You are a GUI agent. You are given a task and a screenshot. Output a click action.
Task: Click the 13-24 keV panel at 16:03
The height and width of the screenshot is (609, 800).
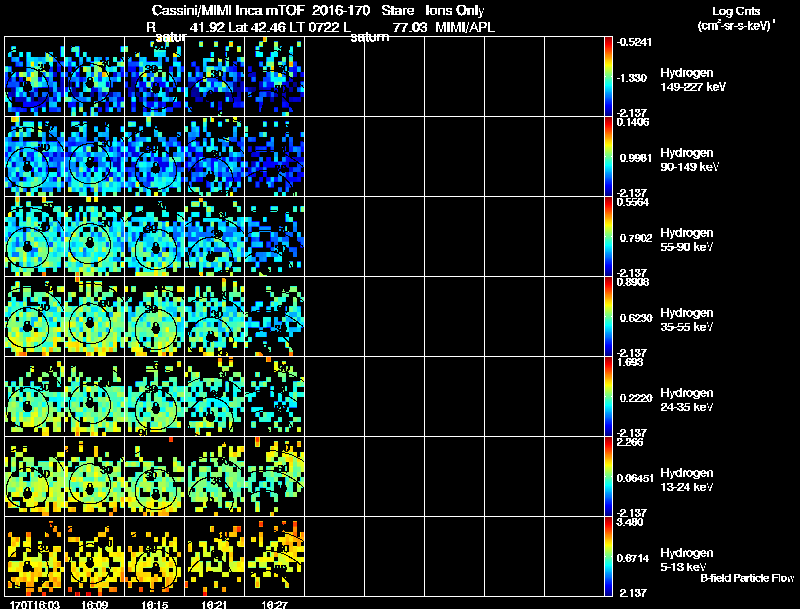pyautogui.click(x=35, y=476)
